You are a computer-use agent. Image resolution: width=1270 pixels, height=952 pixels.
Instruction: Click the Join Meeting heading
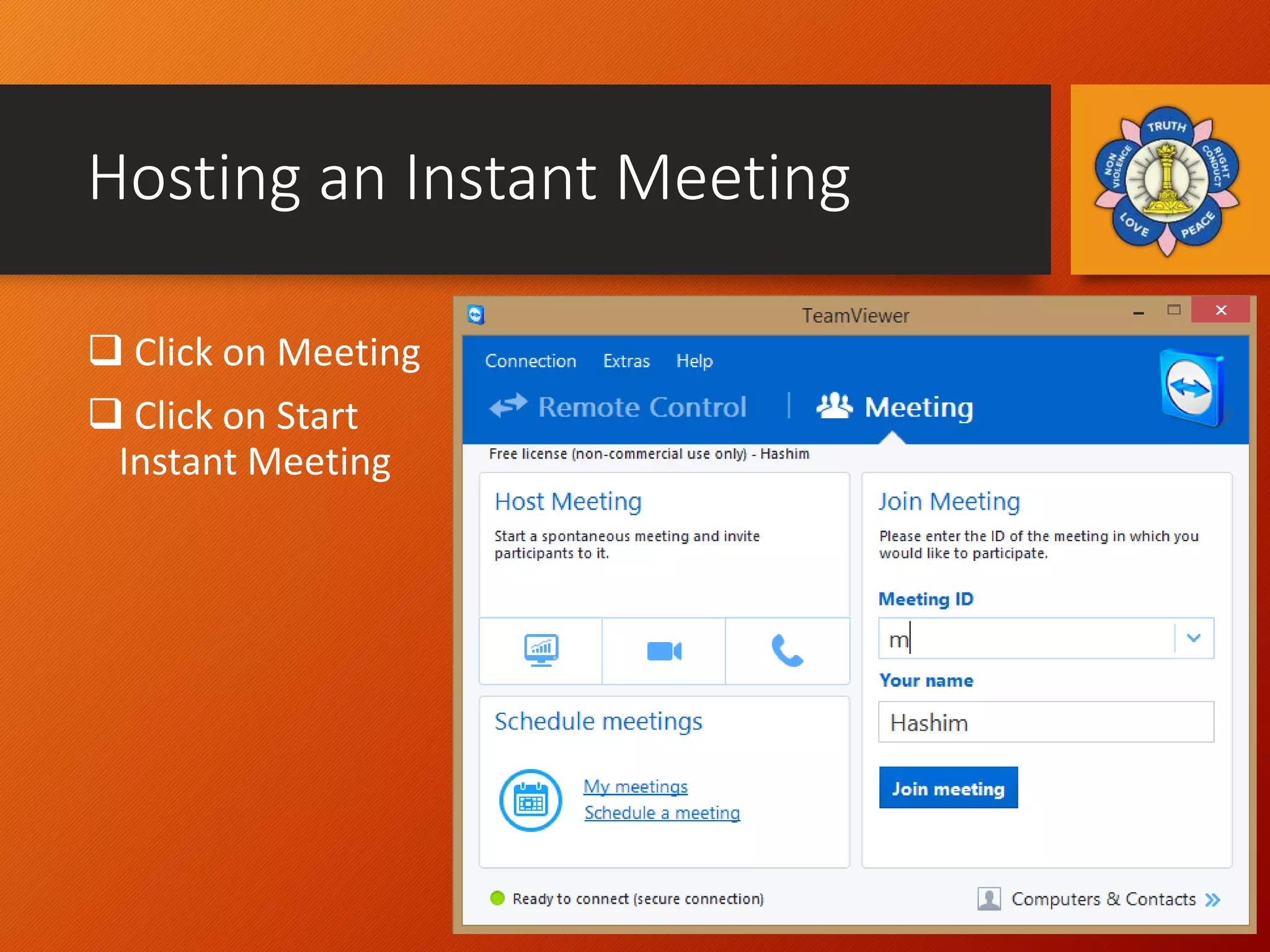pyautogui.click(x=949, y=501)
